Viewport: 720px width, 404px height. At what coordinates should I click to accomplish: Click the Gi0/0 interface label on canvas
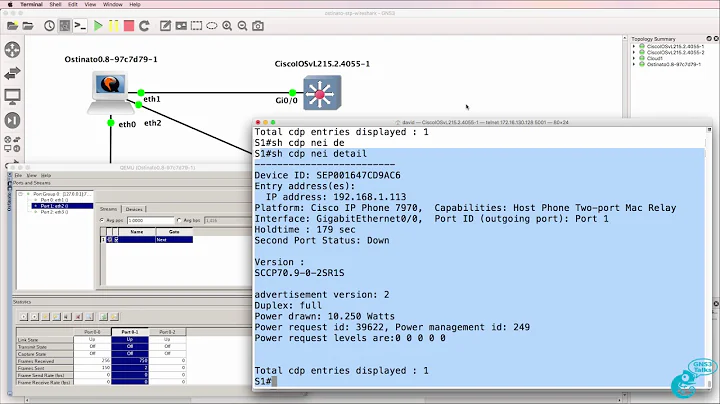tap(286, 100)
